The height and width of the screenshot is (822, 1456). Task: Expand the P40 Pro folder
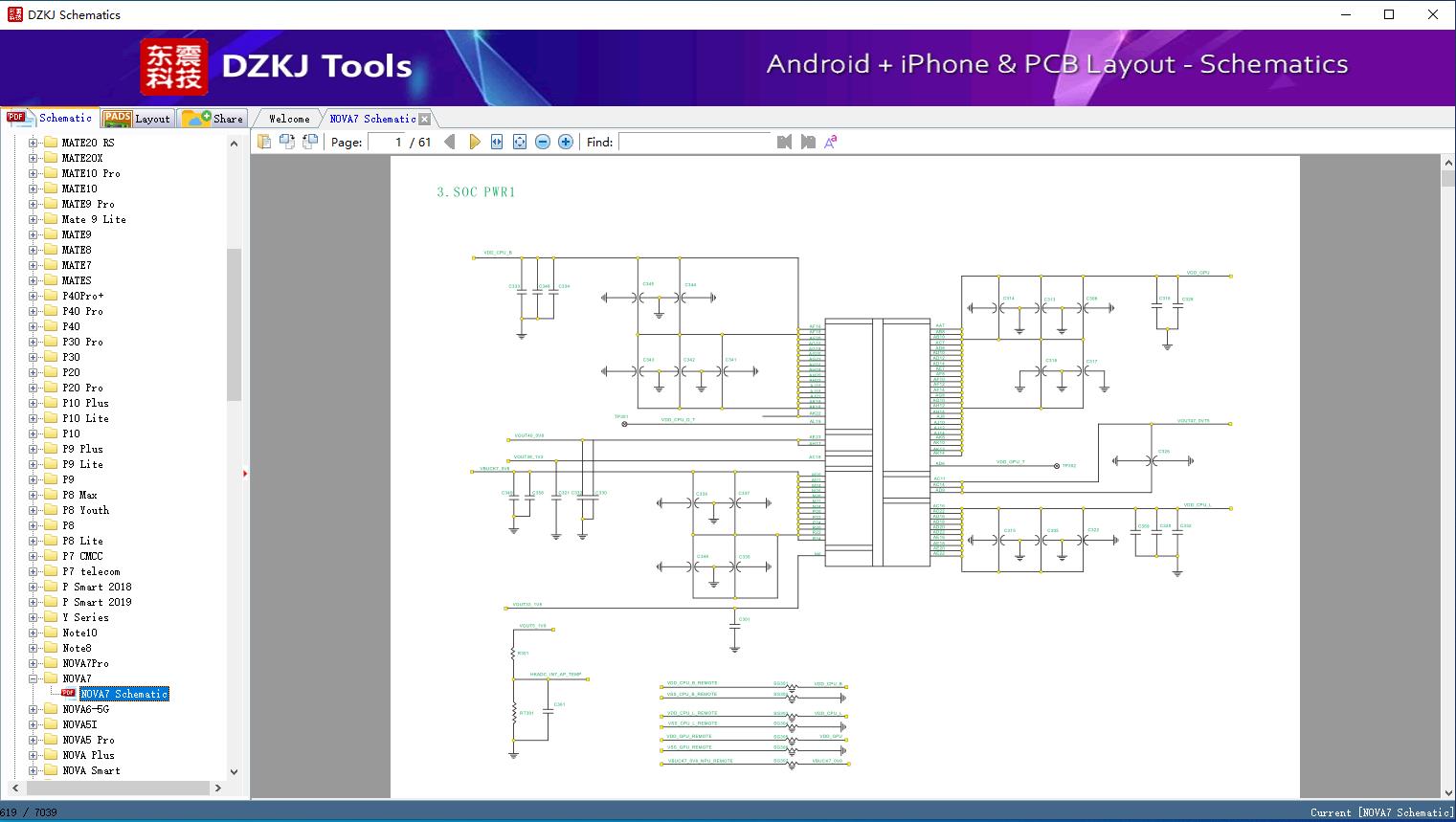[x=34, y=311]
